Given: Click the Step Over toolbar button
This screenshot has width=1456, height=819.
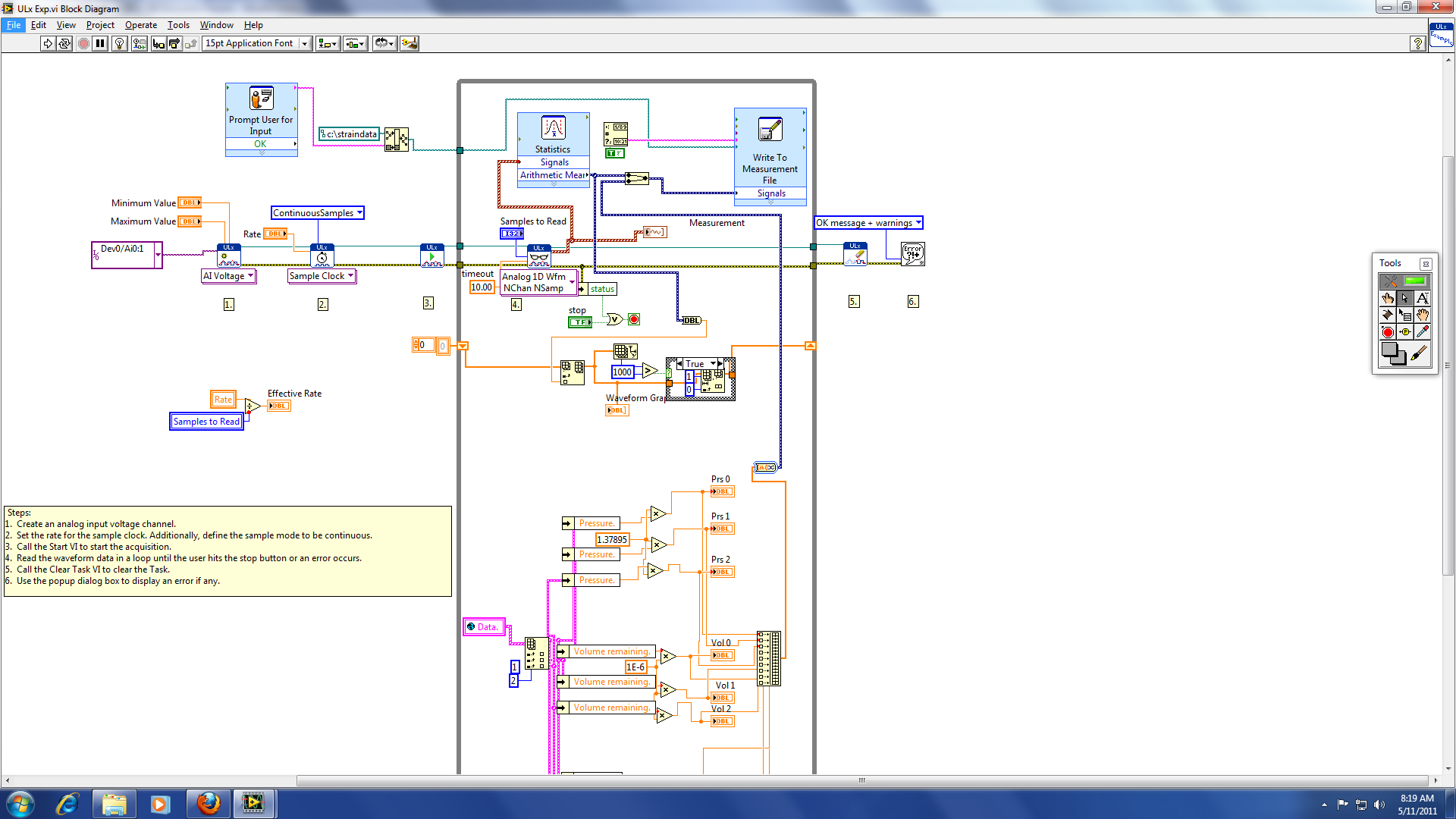Looking at the screenshot, I should point(174,43).
